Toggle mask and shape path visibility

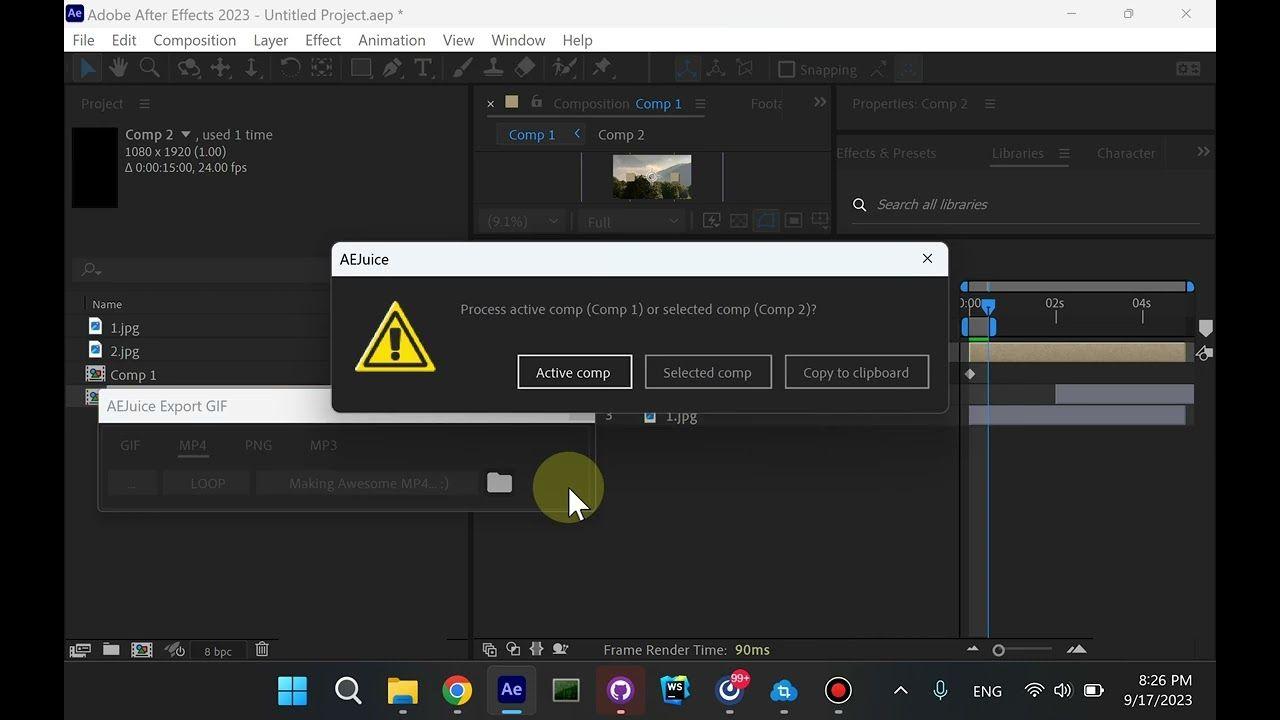coord(766,221)
